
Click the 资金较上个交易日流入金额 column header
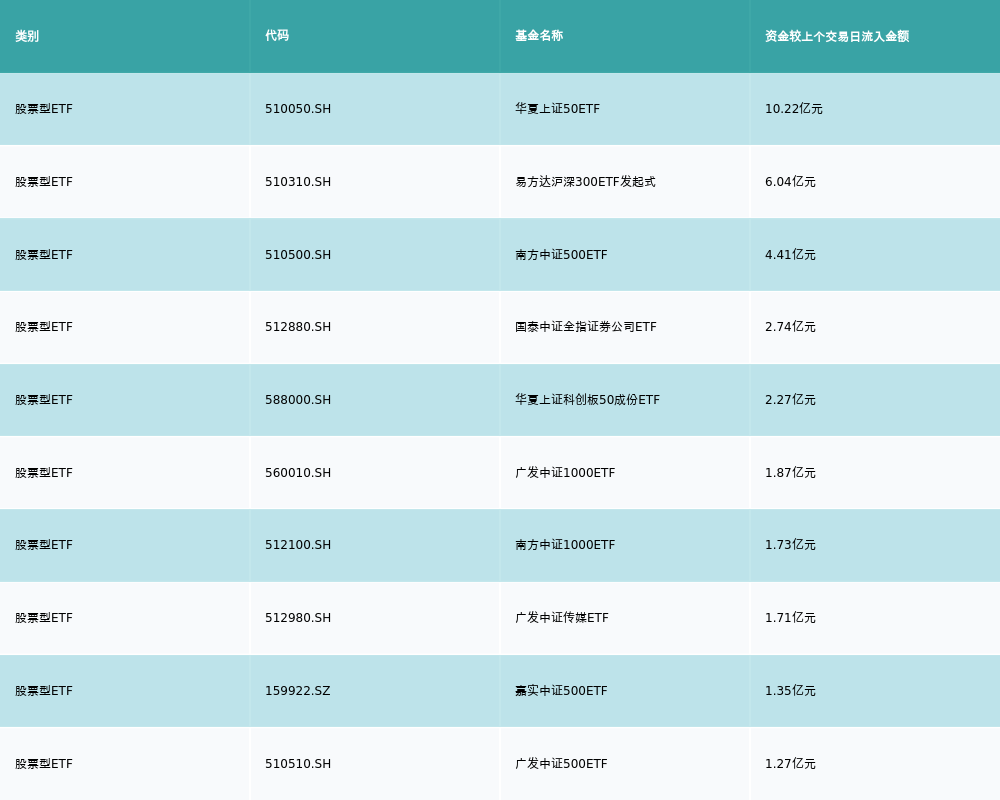[x=837, y=36]
